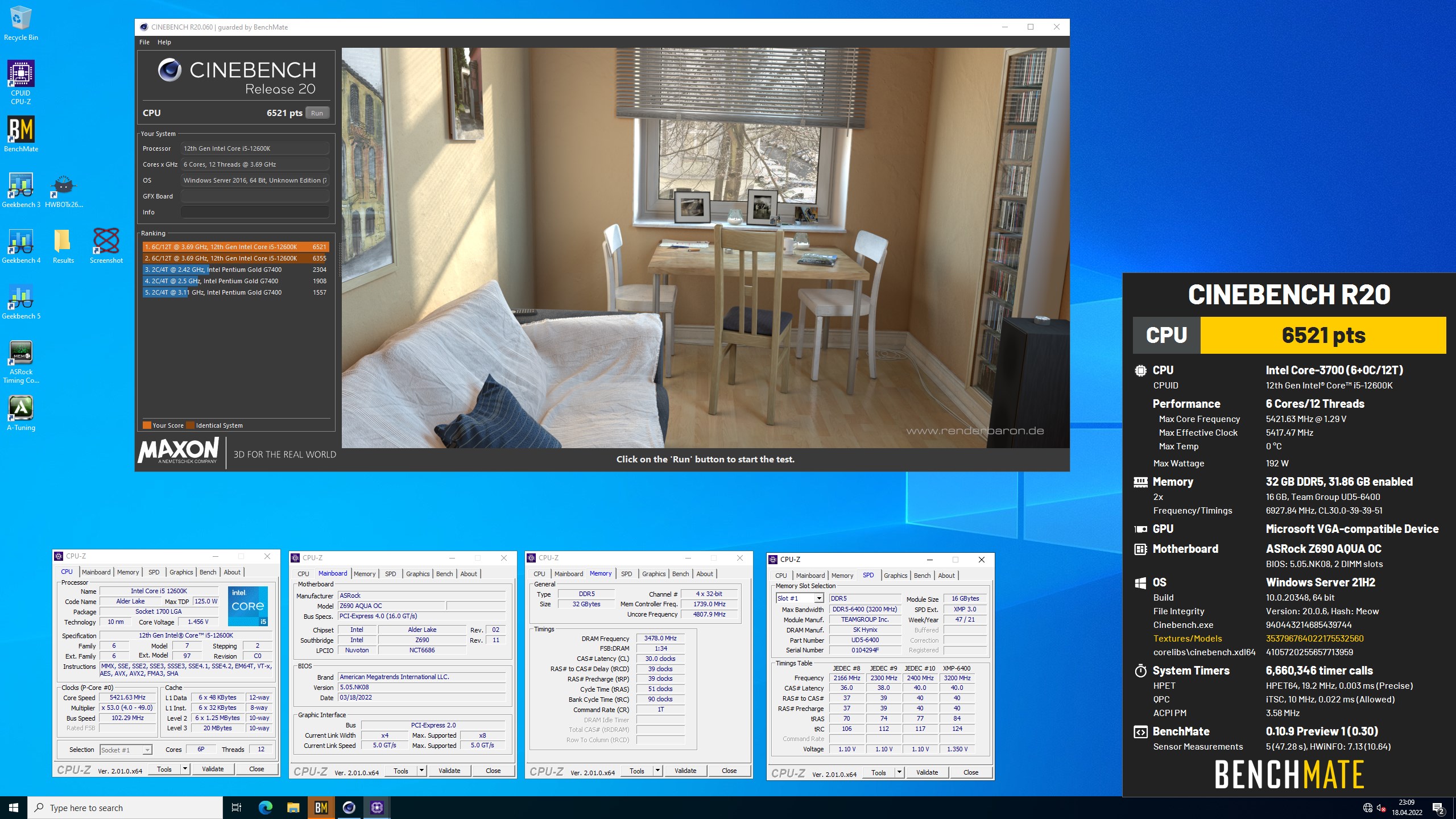Click the network globe tray icon
The height and width of the screenshot is (819, 1456).
[1368, 808]
